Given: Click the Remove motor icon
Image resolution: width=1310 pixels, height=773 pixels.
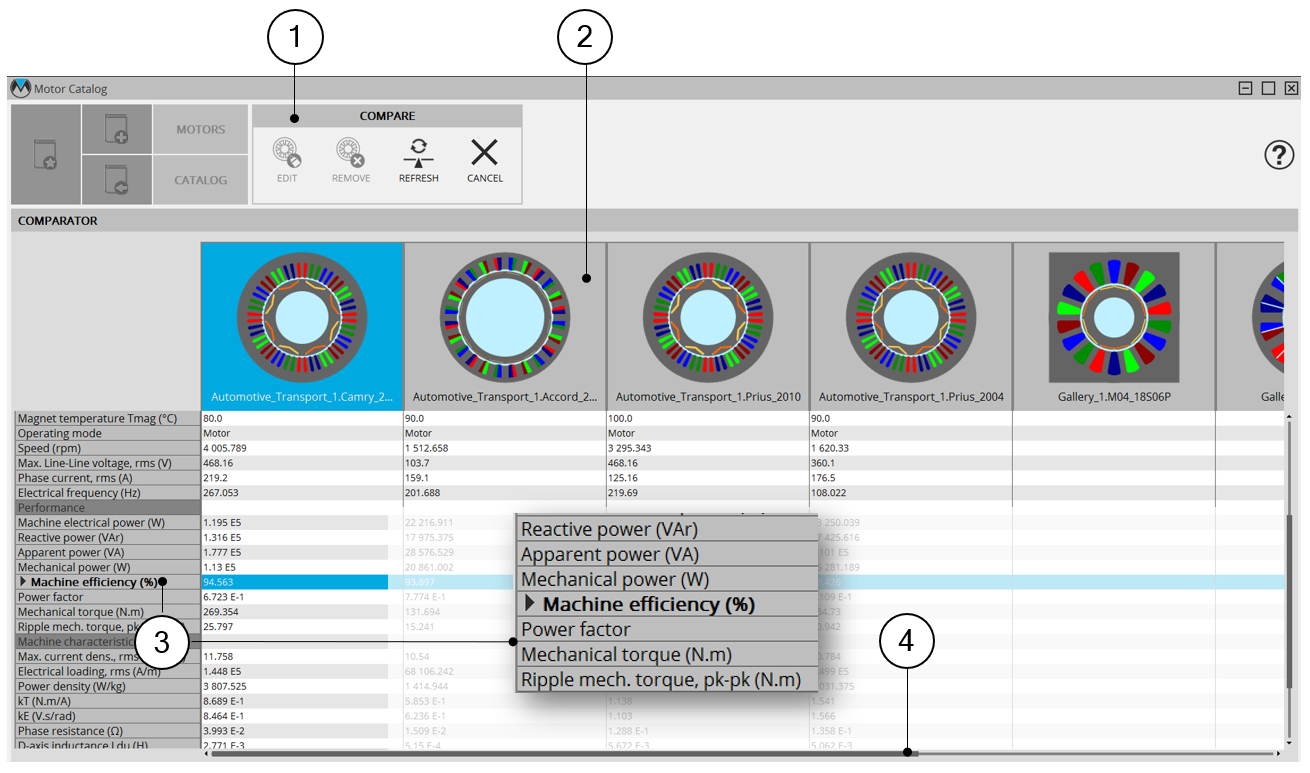Looking at the screenshot, I should click(x=350, y=153).
